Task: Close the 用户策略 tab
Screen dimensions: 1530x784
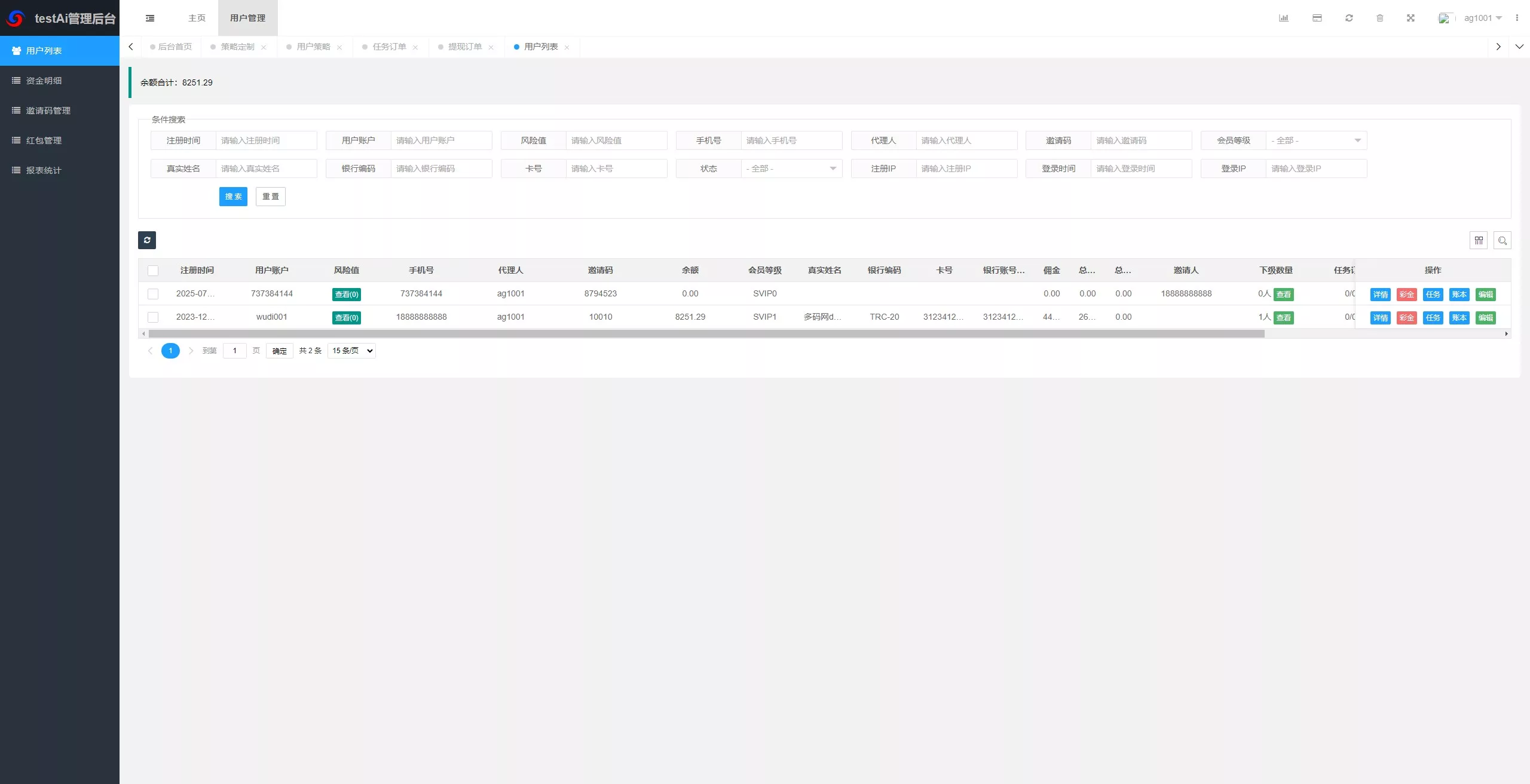Action: click(x=339, y=47)
